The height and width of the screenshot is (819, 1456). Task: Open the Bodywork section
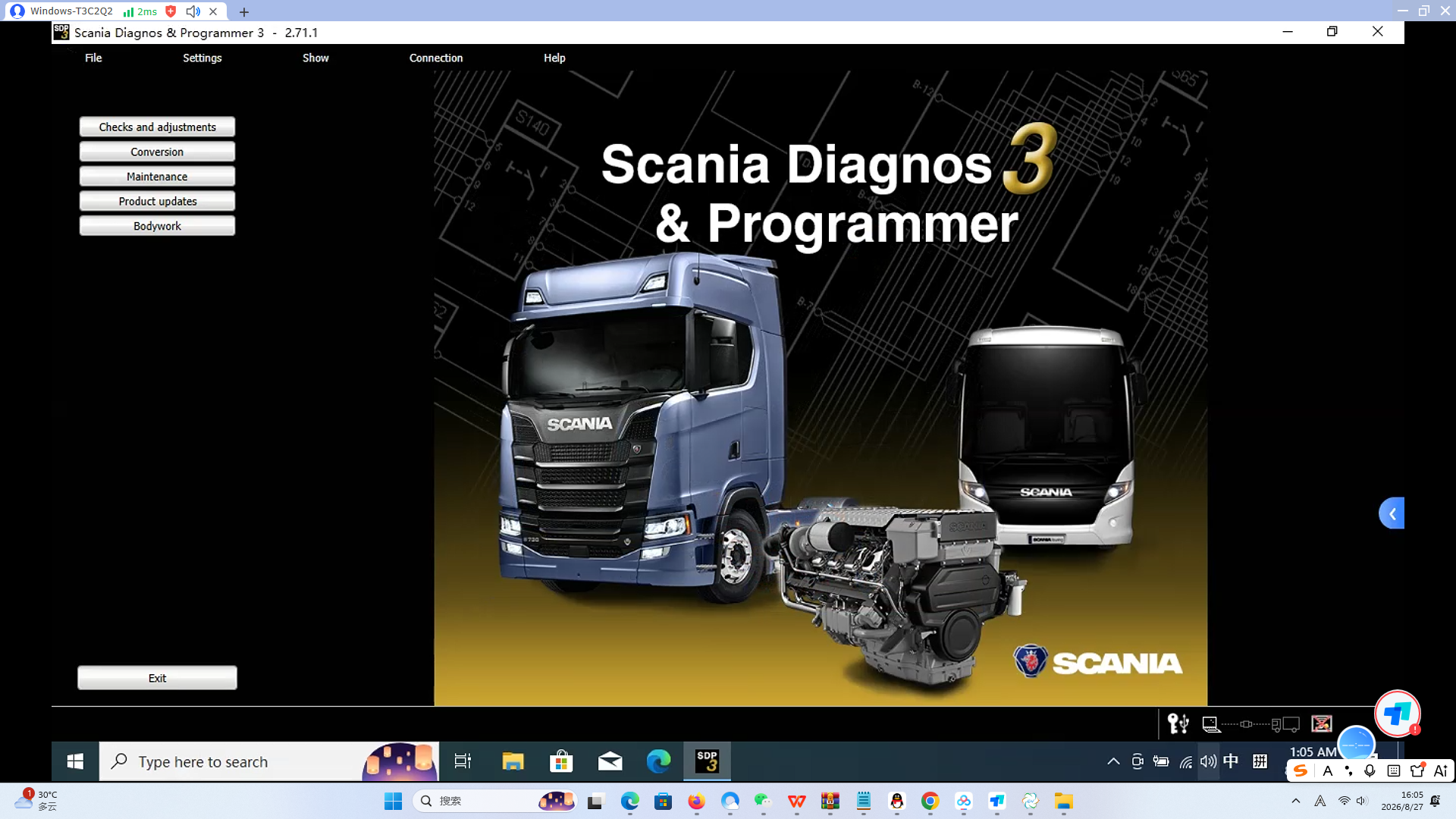click(x=157, y=226)
